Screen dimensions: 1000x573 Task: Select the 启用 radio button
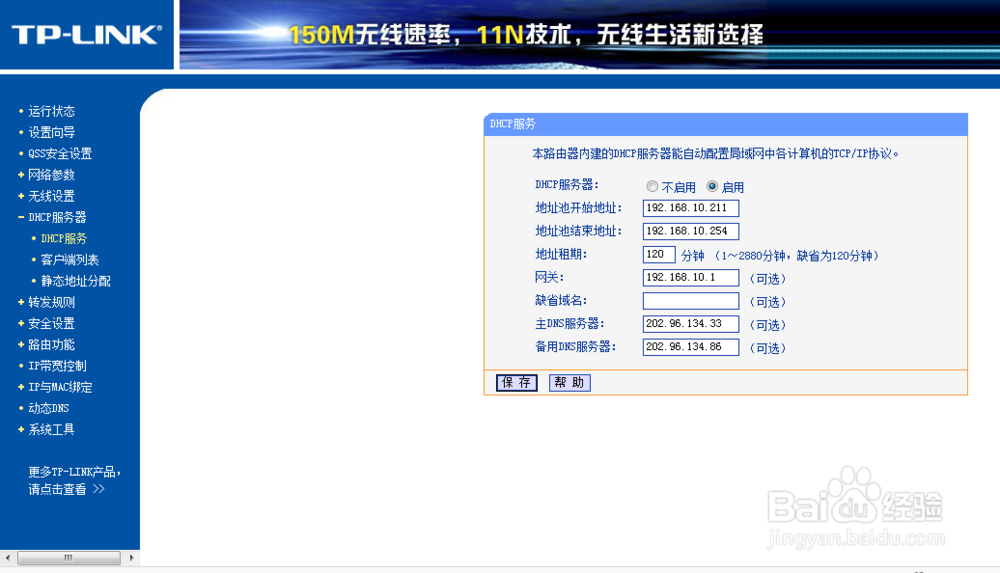coord(712,186)
